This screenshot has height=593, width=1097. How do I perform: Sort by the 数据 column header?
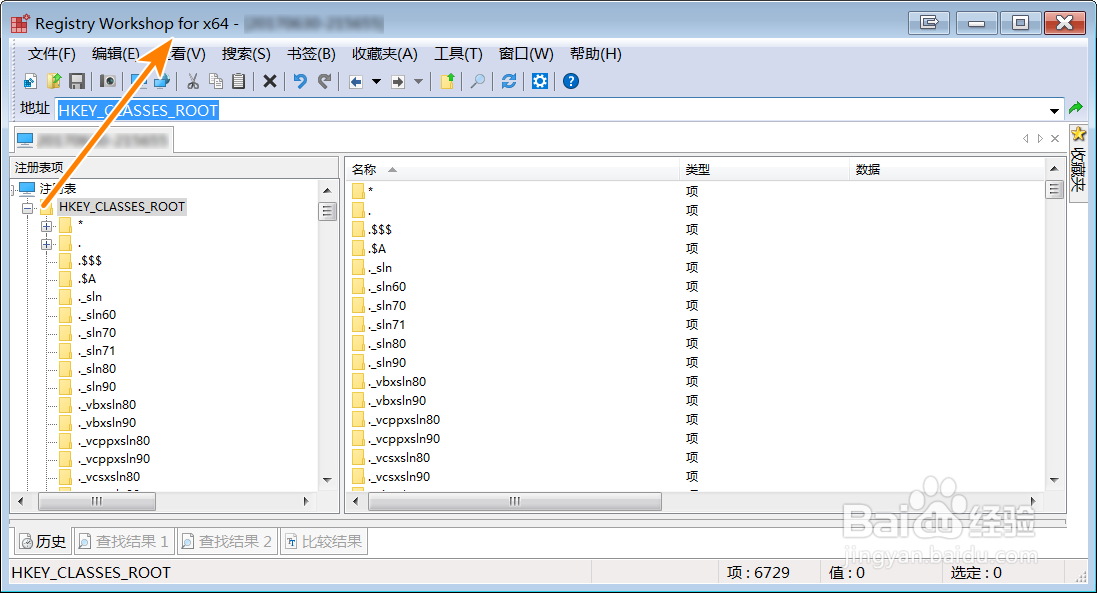pyautogui.click(x=947, y=169)
